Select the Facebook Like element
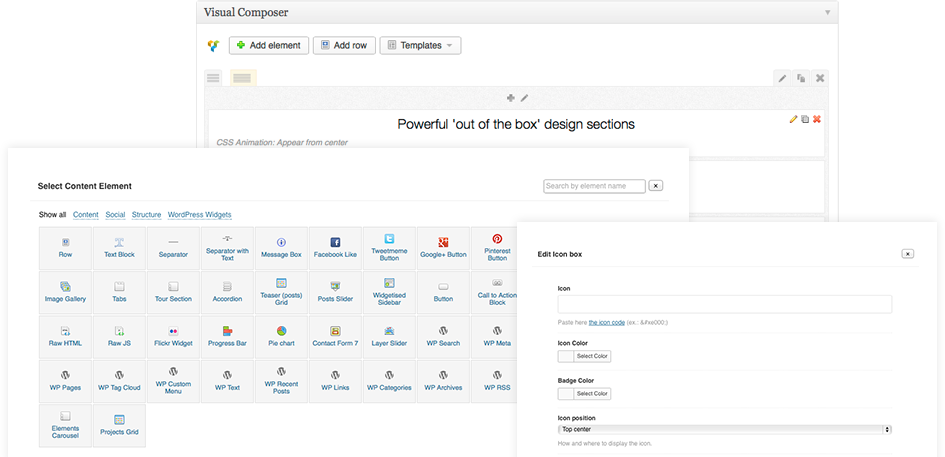 [335, 248]
